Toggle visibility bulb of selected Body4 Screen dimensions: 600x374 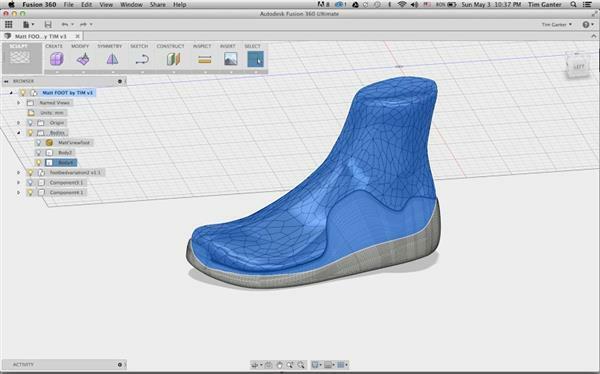38,163
